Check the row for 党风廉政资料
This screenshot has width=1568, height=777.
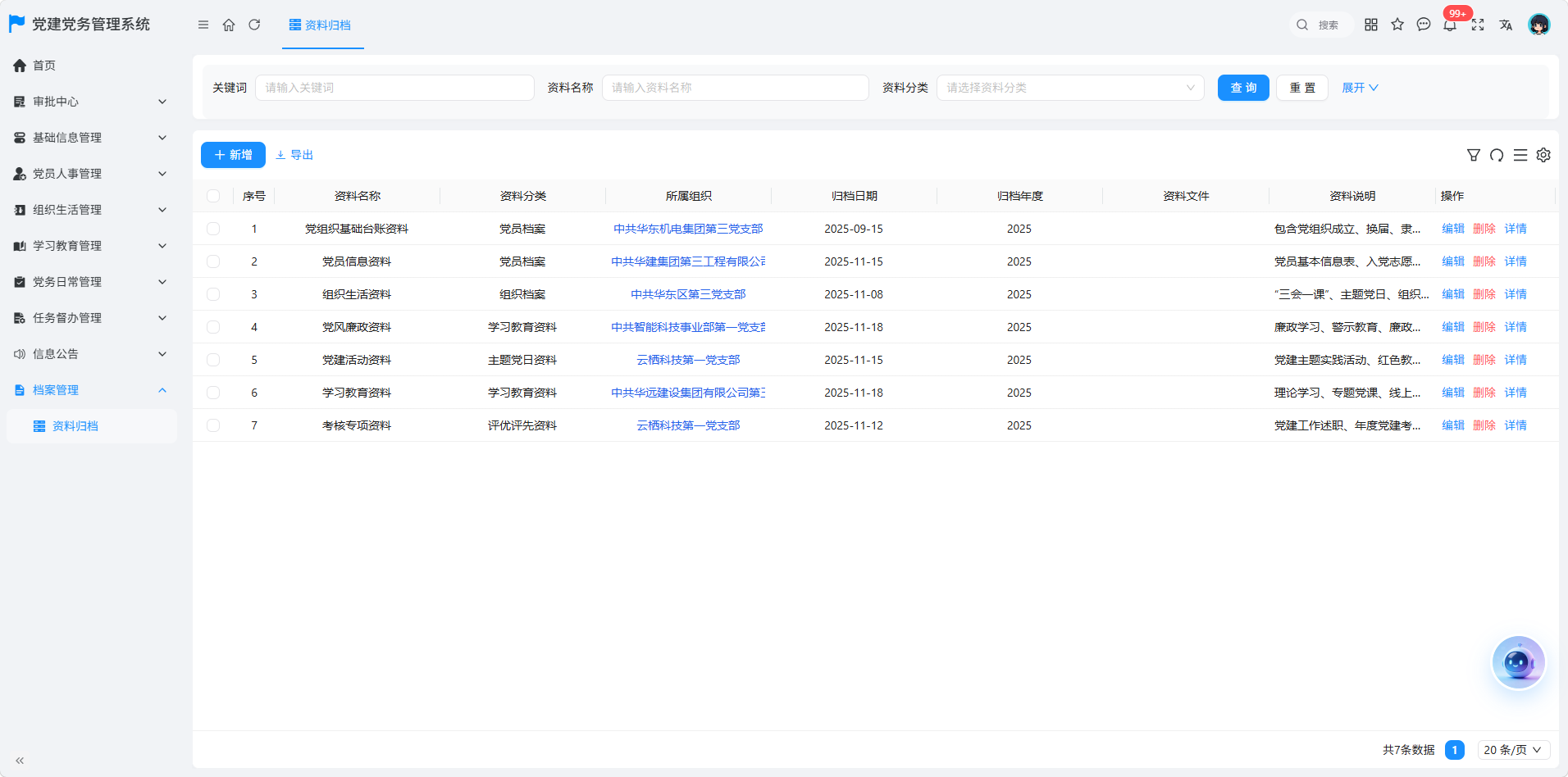click(x=213, y=327)
